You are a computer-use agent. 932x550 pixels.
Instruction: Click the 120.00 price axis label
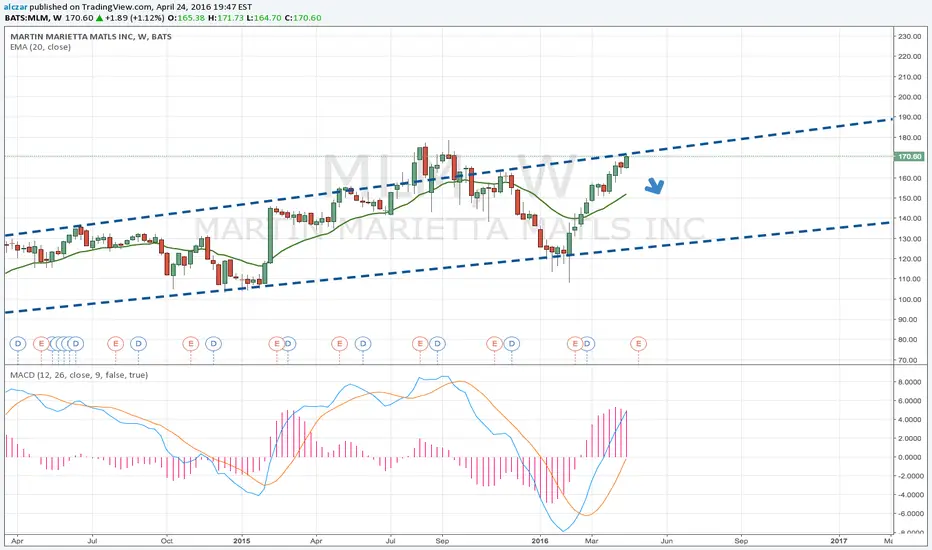coord(909,259)
